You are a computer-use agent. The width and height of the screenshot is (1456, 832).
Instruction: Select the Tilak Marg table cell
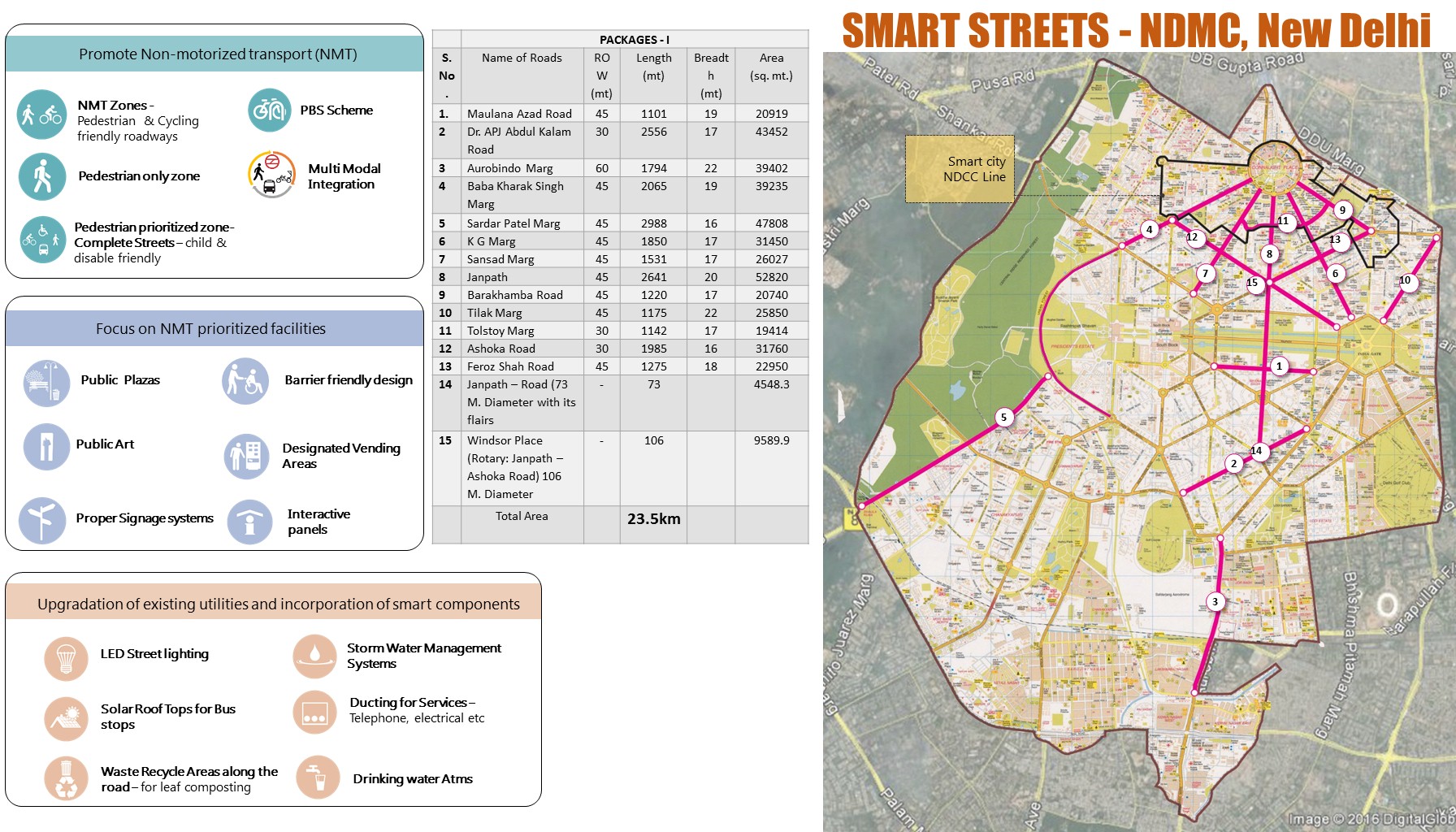click(x=522, y=312)
